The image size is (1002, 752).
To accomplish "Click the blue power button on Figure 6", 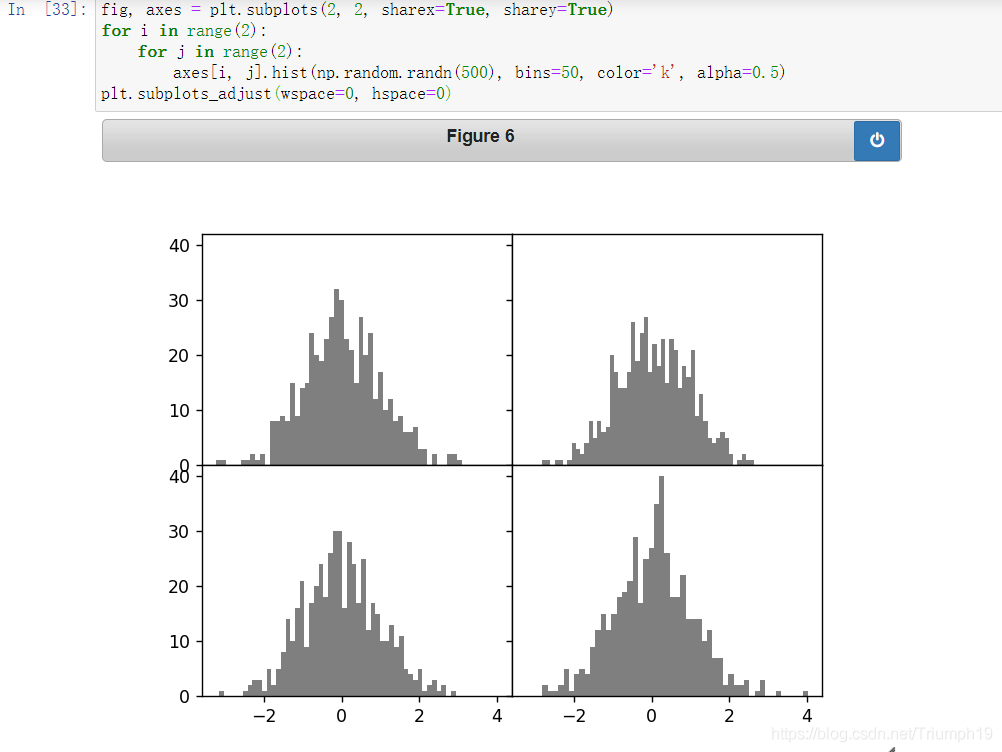I will click(x=877, y=141).
